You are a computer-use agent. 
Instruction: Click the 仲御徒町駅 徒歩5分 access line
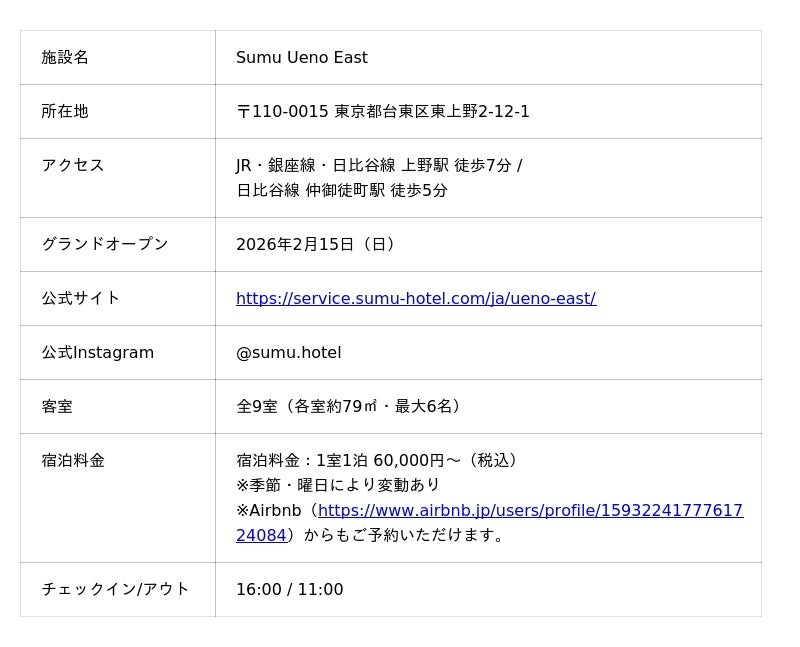click(341, 190)
